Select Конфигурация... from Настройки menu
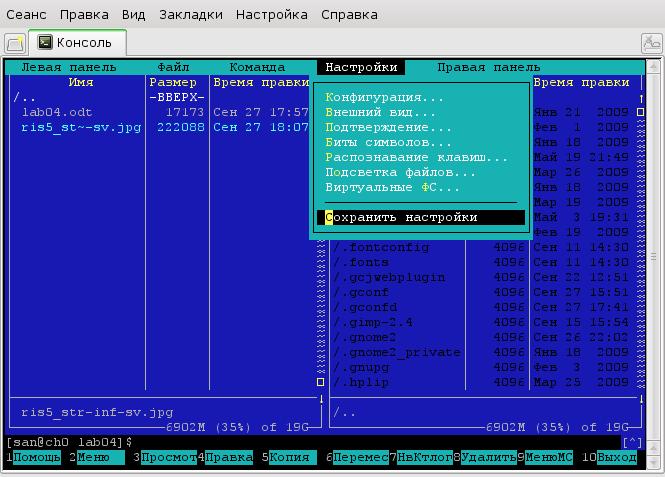Image resolution: width=665 pixels, height=477 pixels. 385,98
